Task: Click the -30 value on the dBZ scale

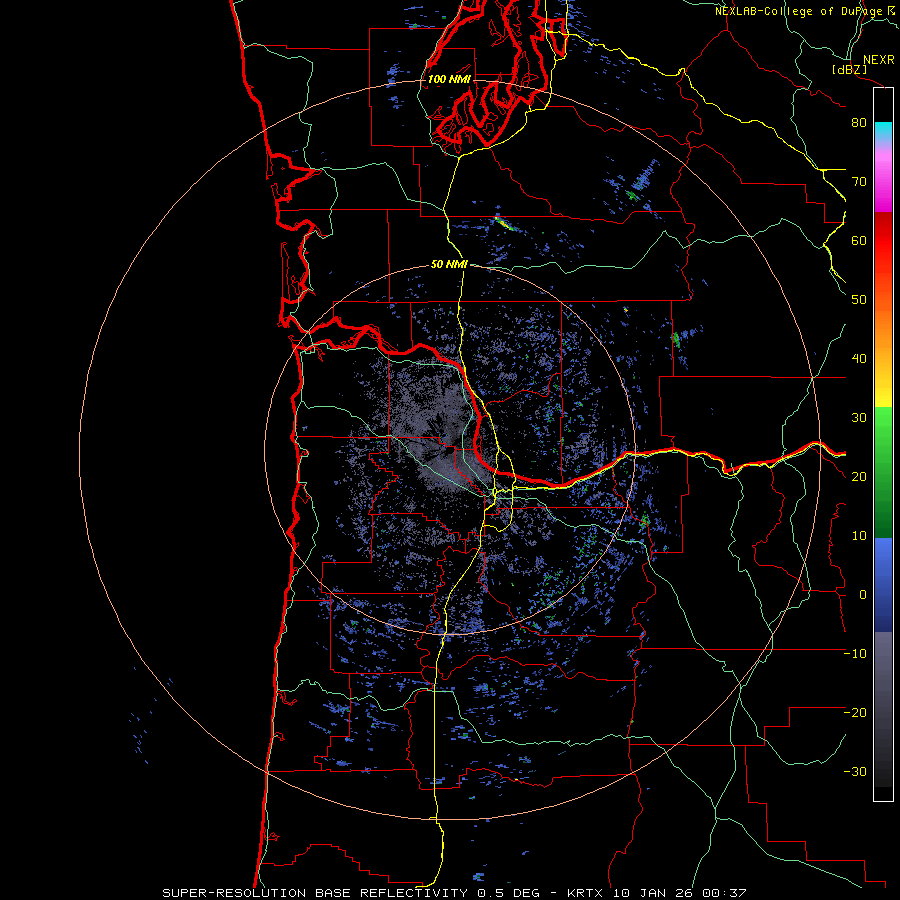Action: (855, 772)
